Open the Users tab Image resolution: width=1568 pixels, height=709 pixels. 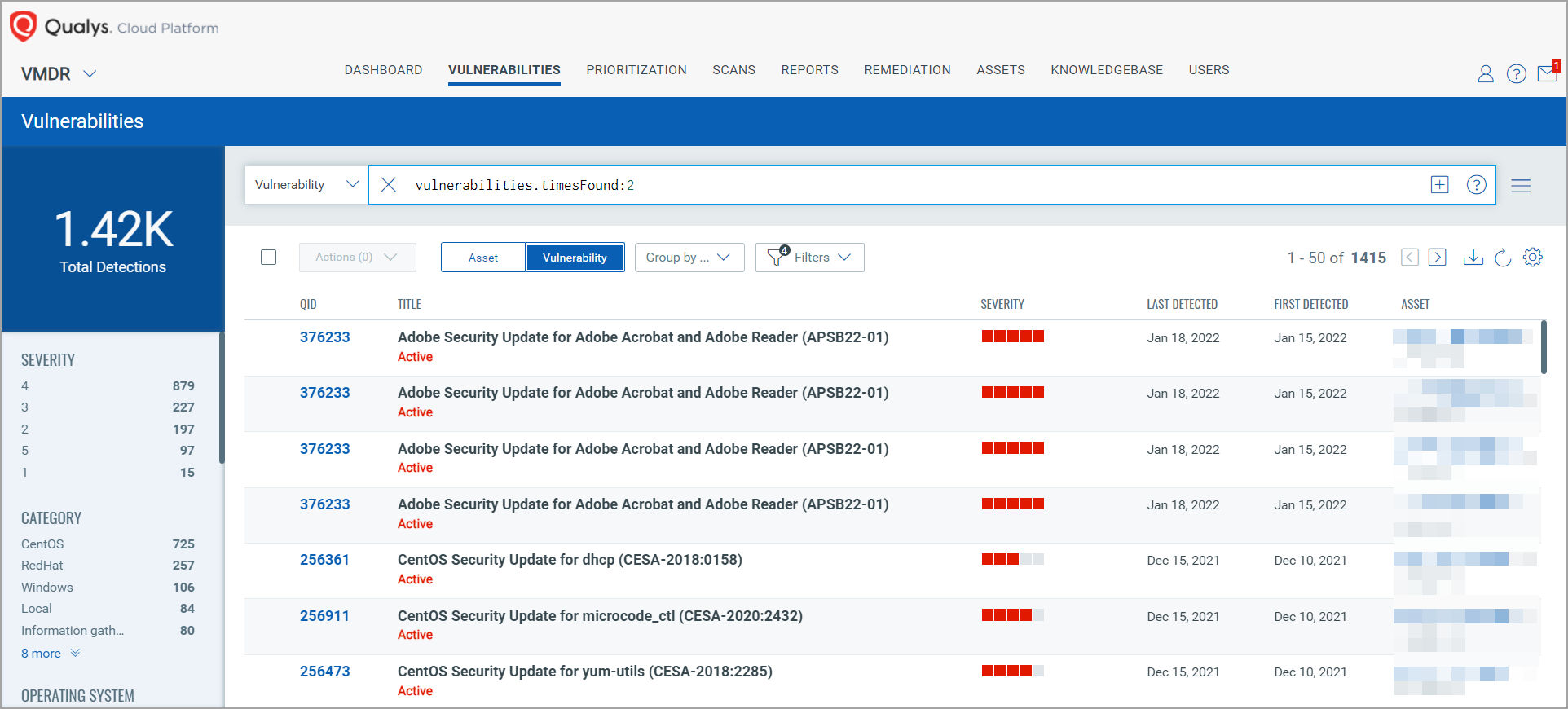click(1209, 70)
